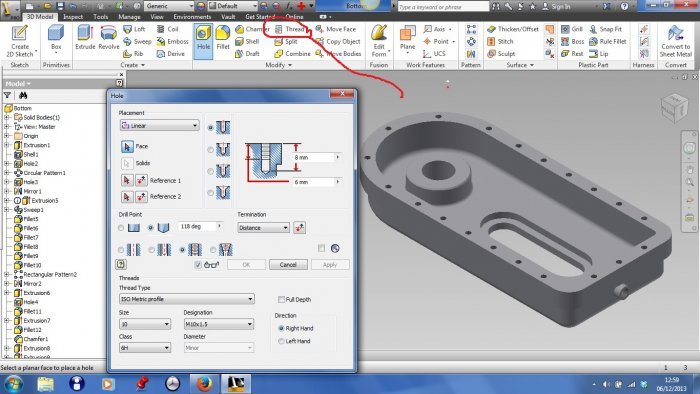Enable the Full Depth checkbox
Image resolution: width=700 pixels, height=394 pixels.
pyautogui.click(x=281, y=299)
